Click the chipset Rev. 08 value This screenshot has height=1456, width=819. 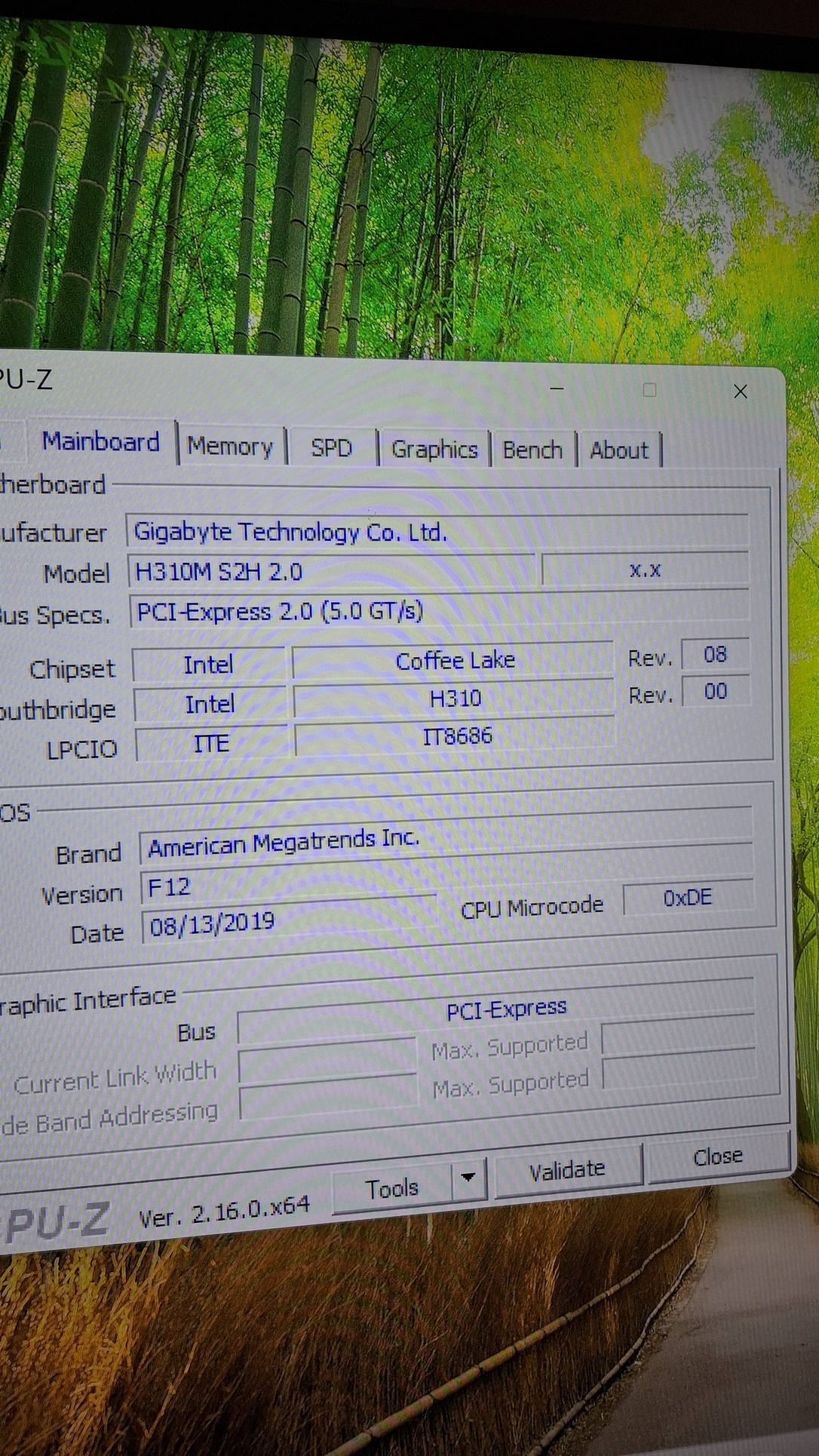[x=716, y=654]
